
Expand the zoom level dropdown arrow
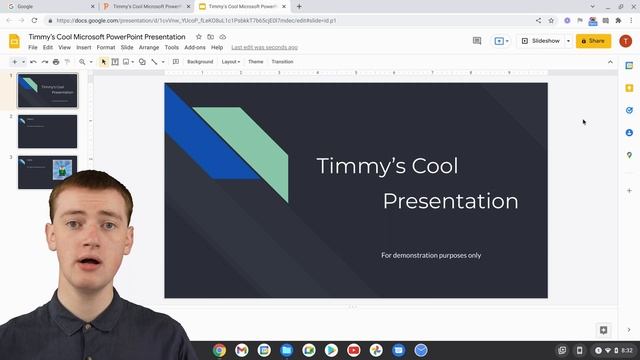pyautogui.click(x=91, y=62)
